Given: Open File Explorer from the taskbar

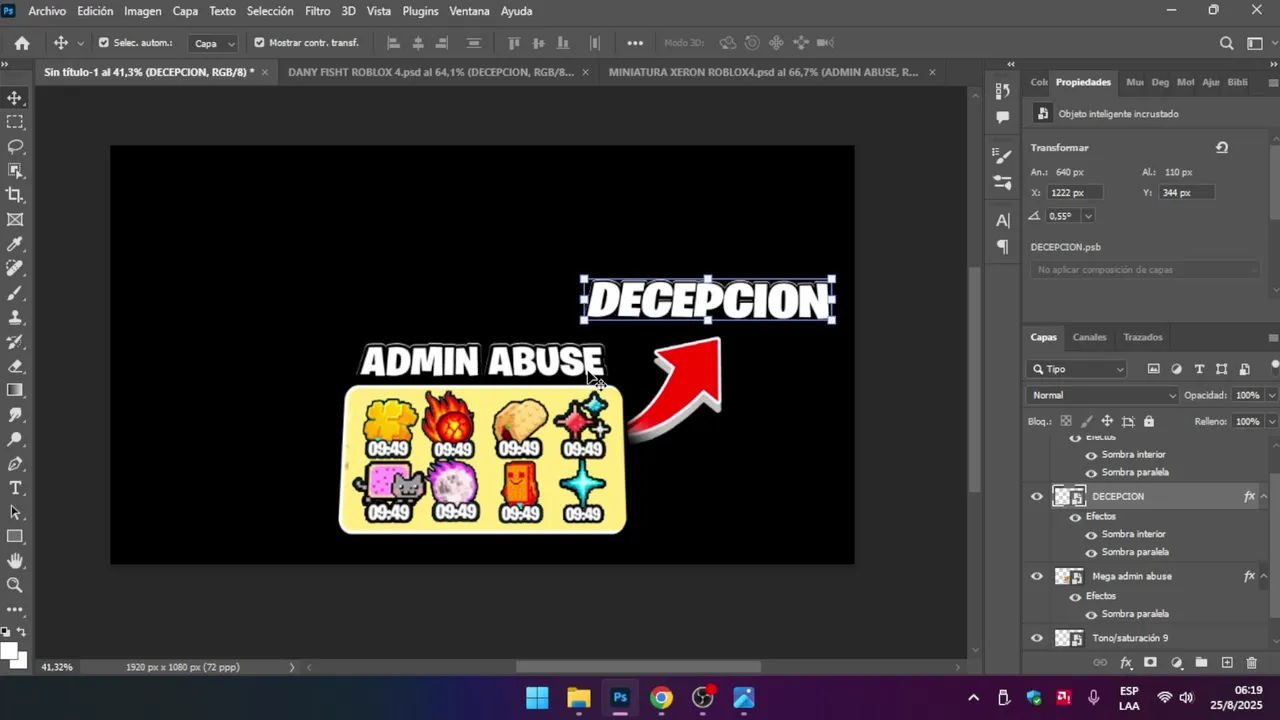Looking at the screenshot, I should pyautogui.click(x=579, y=698).
